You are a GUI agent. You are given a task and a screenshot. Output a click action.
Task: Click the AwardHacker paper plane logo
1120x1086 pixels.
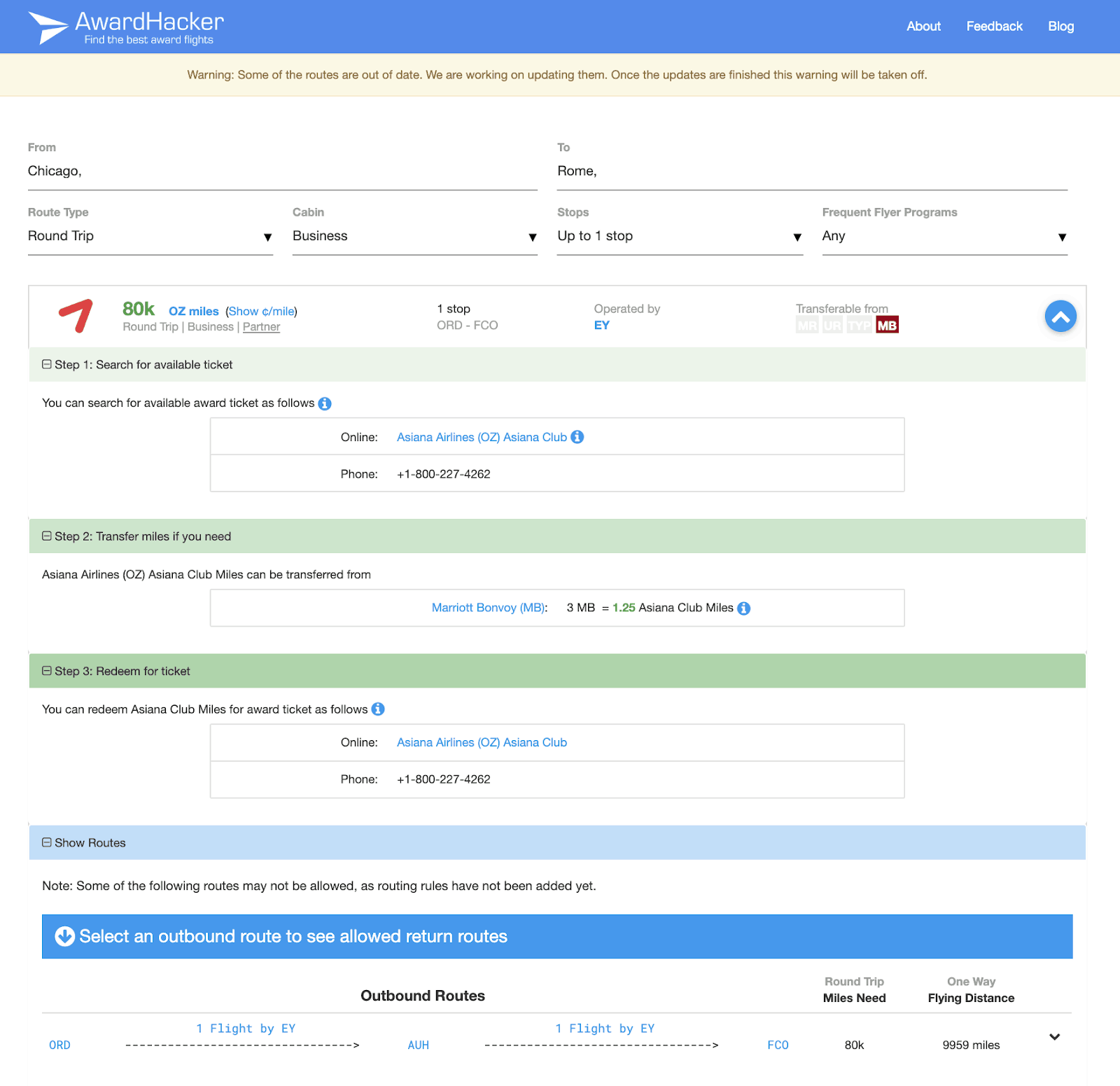48,27
